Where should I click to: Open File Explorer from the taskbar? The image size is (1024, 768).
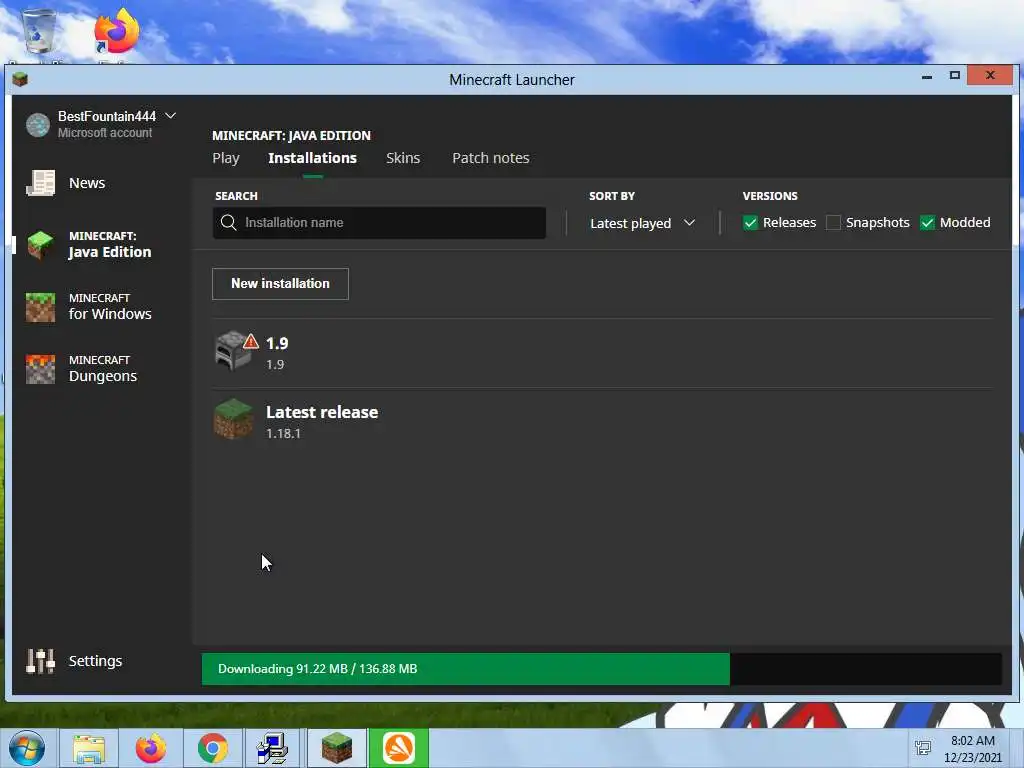(x=89, y=748)
